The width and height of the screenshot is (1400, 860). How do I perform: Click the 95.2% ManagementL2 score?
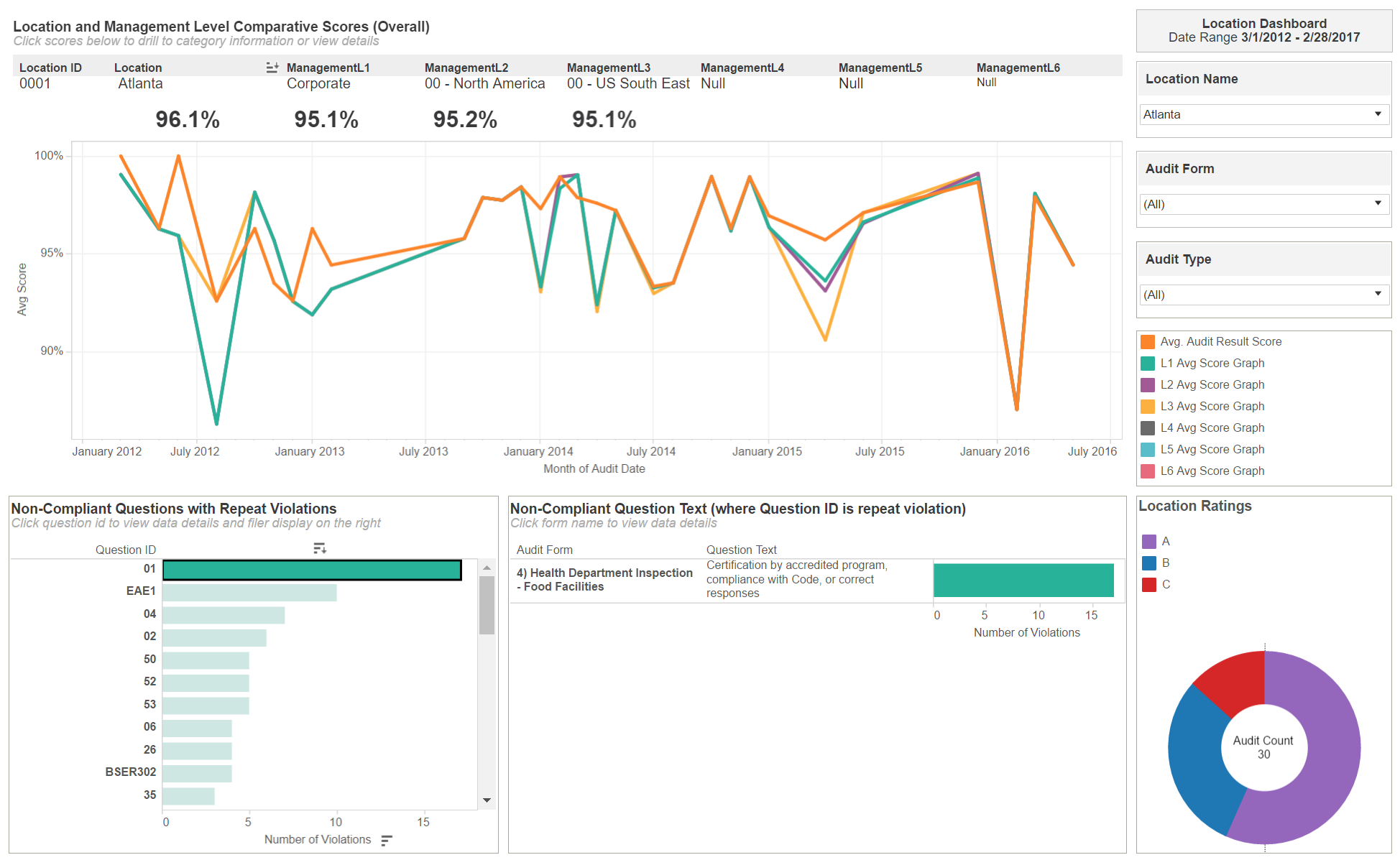465,120
